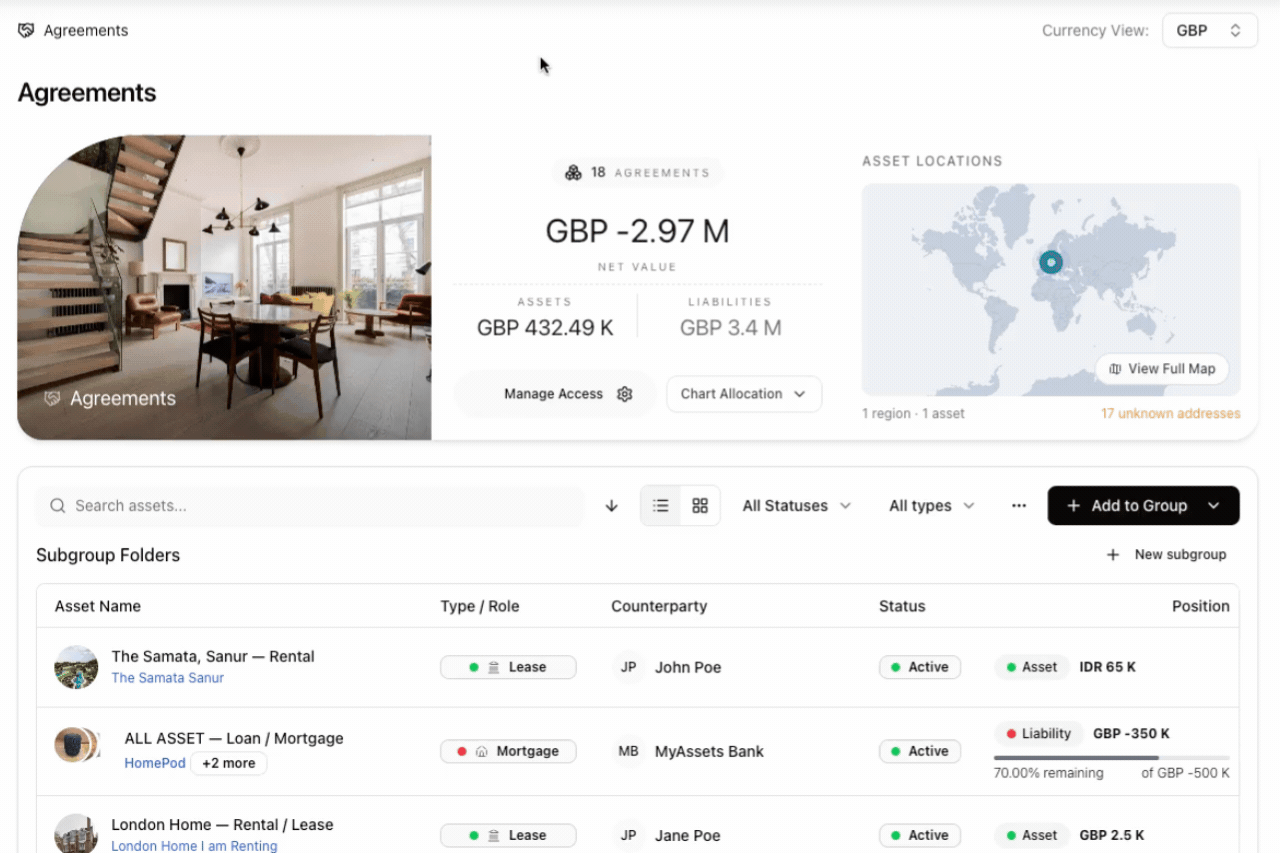Open the Currency View GBP dropdown
Image resolution: width=1280 pixels, height=853 pixels.
1210,30
